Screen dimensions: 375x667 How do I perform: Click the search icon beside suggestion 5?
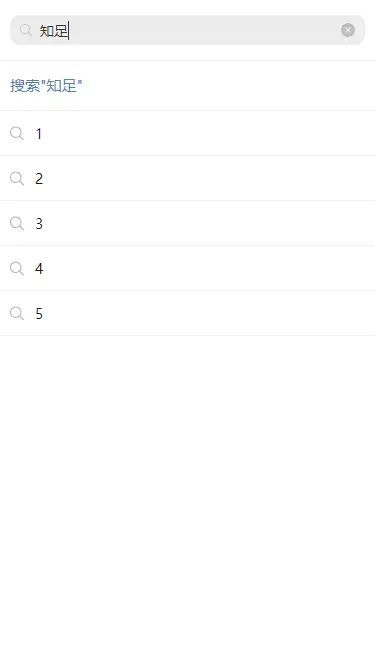pos(17,314)
